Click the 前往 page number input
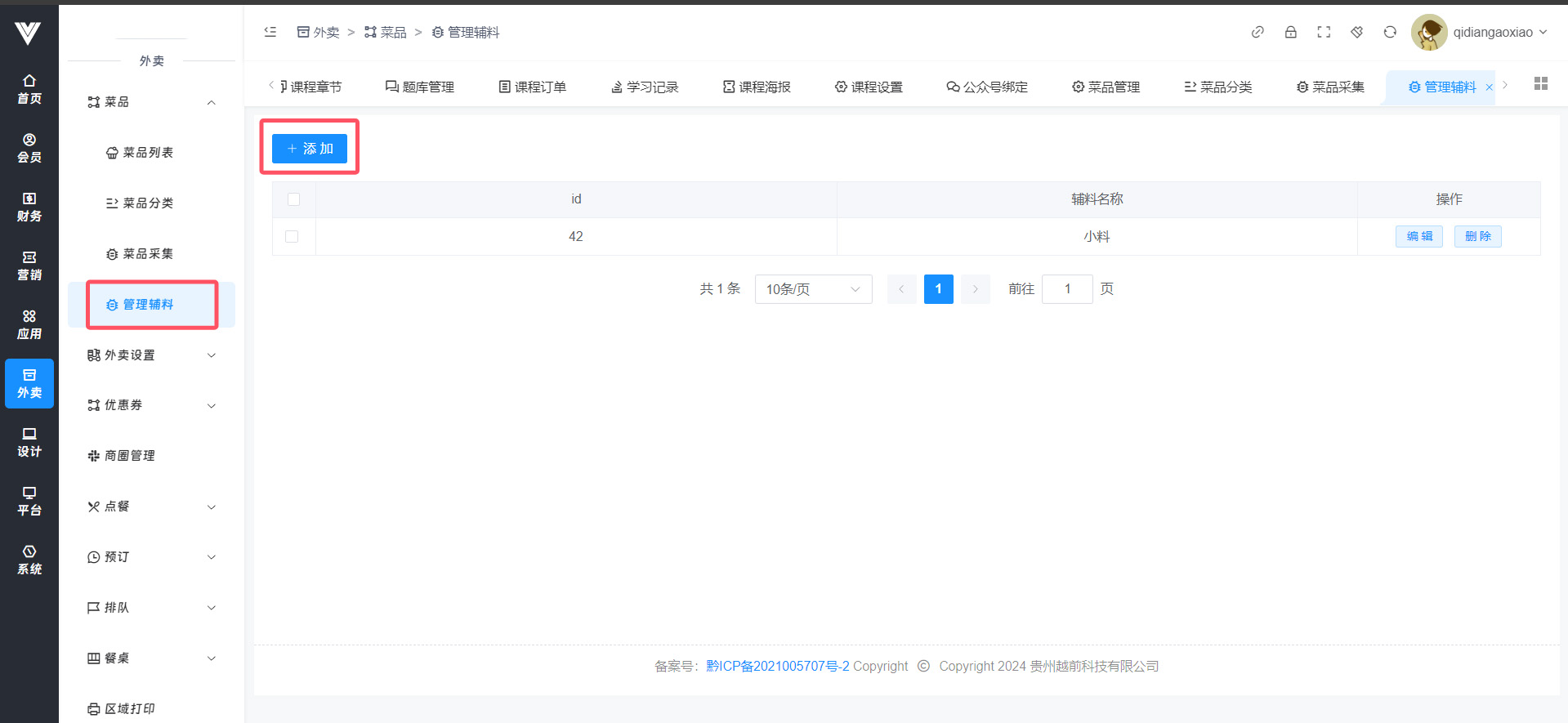This screenshot has width=1568, height=723. point(1067,289)
